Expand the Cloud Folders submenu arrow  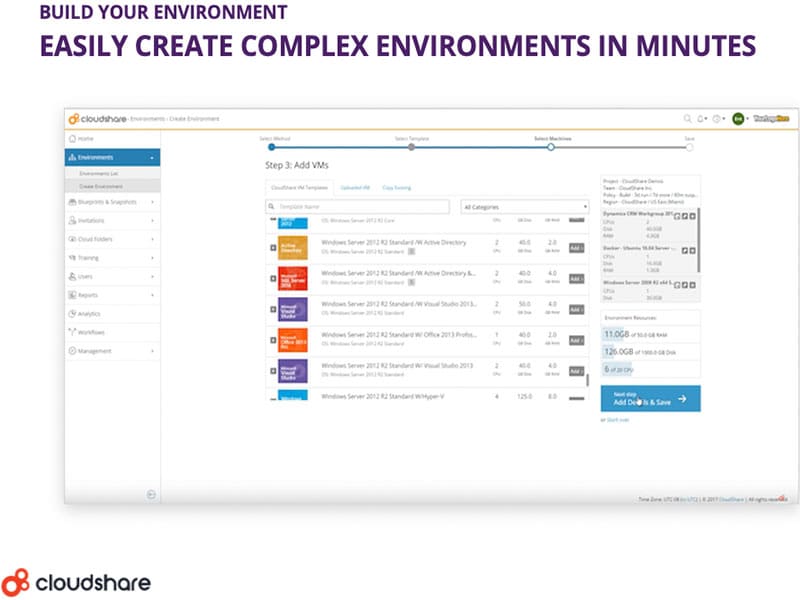coord(152,239)
